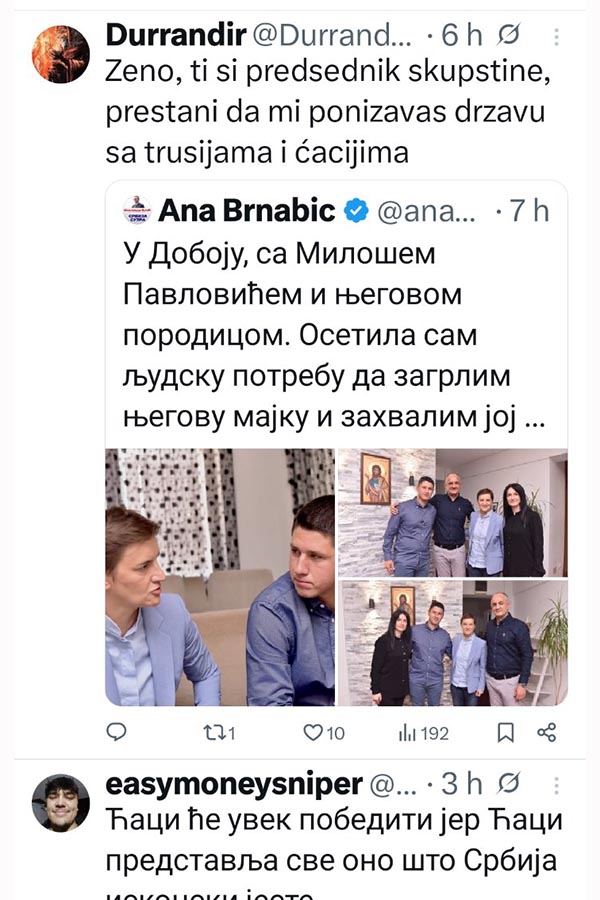Open large photo of two people talking
This screenshot has width=600, height=900.
click(220, 577)
